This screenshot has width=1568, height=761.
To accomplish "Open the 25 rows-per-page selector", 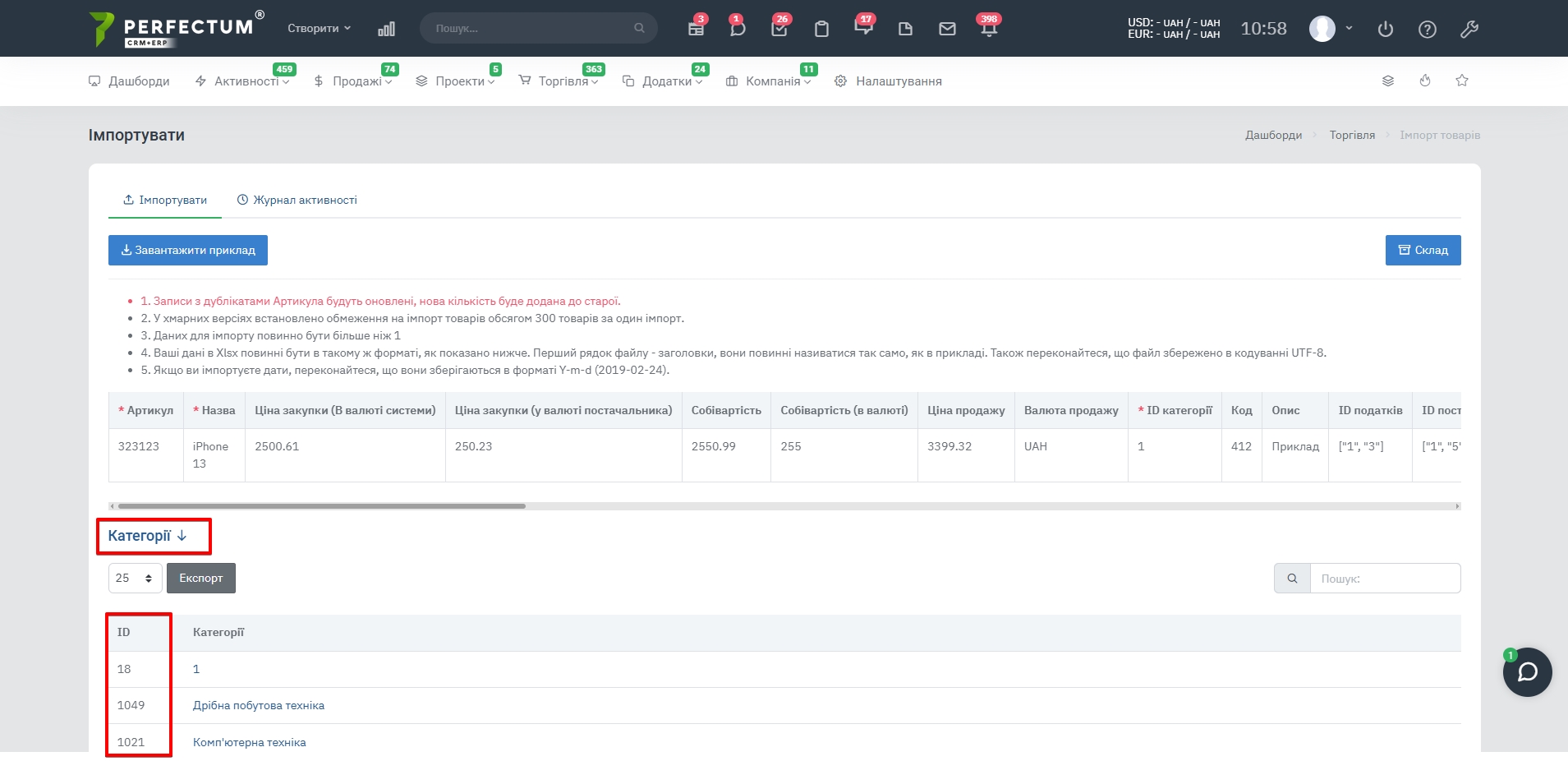I will coord(135,578).
